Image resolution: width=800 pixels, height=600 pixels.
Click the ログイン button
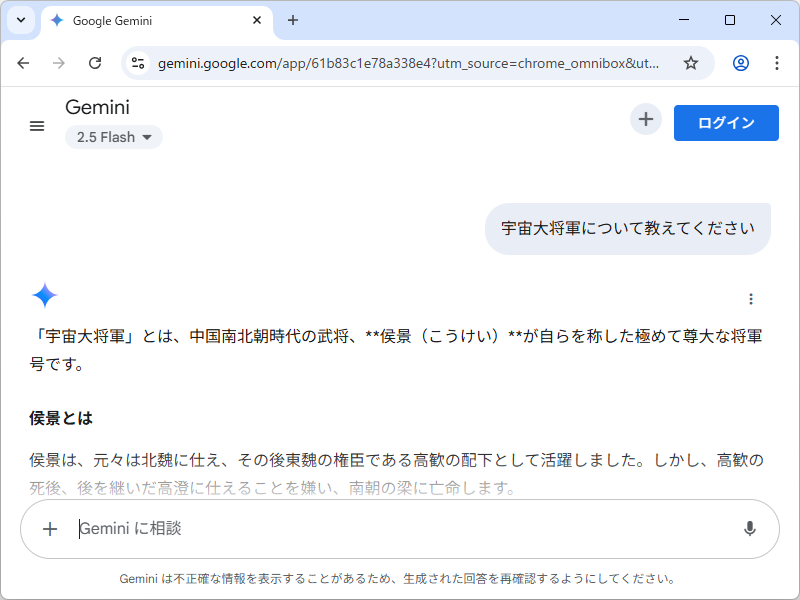[727, 123]
